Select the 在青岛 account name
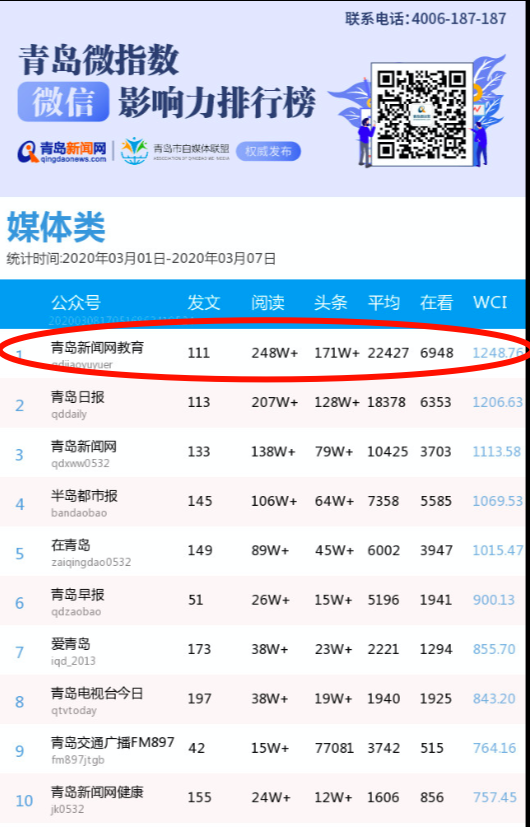 coord(71,545)
